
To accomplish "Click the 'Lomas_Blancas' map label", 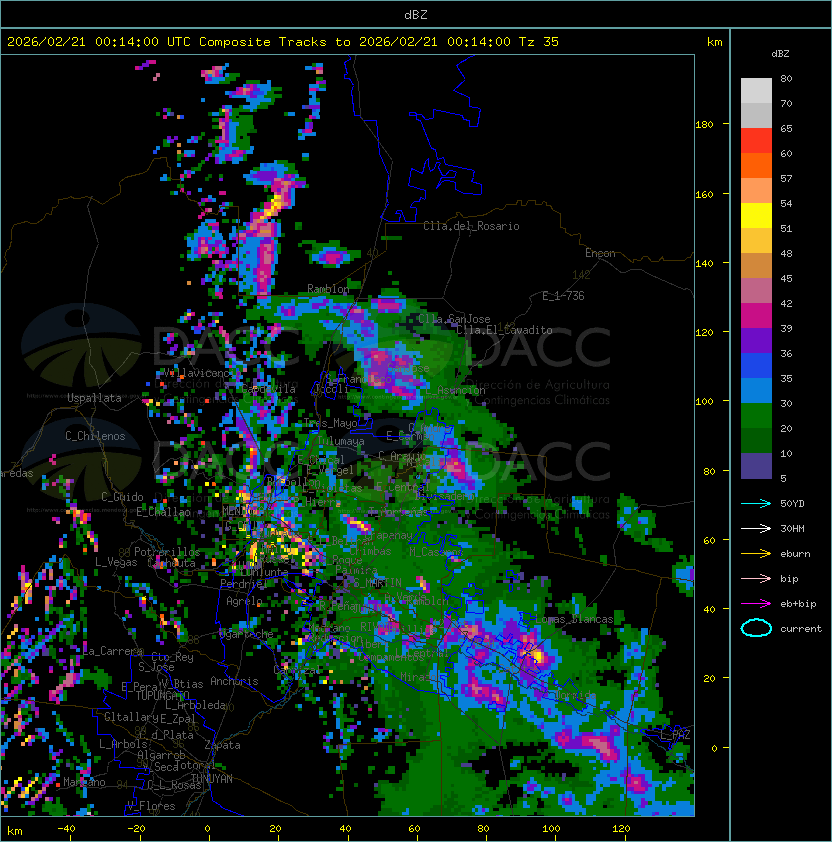I will [x=574, y=619].
